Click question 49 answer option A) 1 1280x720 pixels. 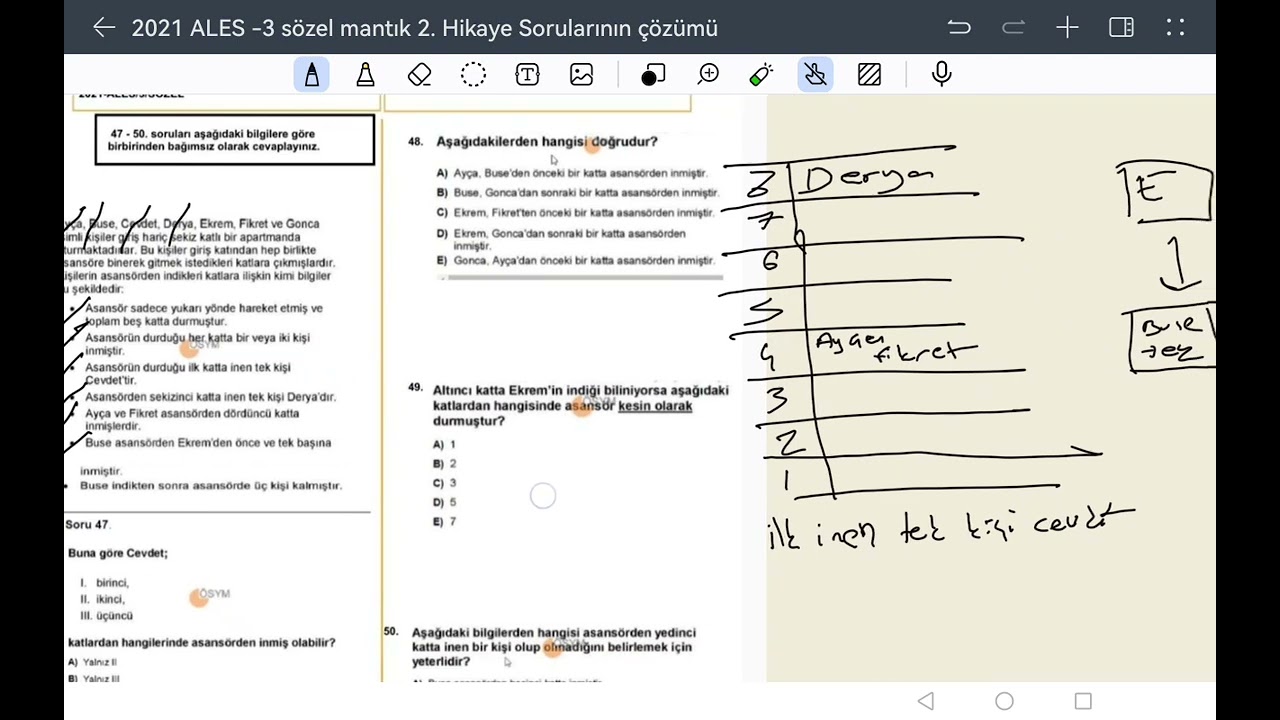tap(444, 444)
